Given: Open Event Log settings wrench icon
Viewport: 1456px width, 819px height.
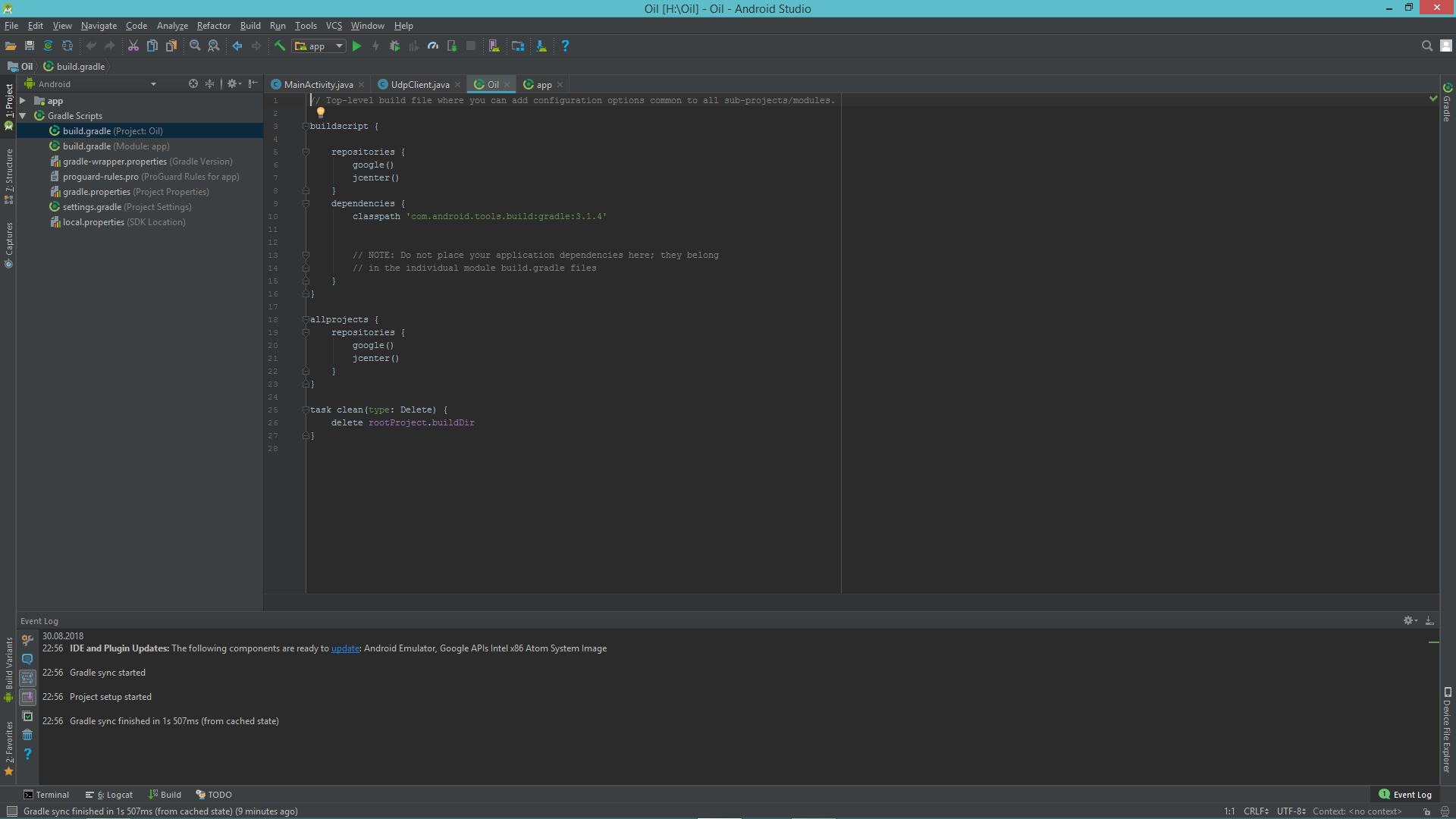Looking at the screenshot, I should (x=27, y=640).
